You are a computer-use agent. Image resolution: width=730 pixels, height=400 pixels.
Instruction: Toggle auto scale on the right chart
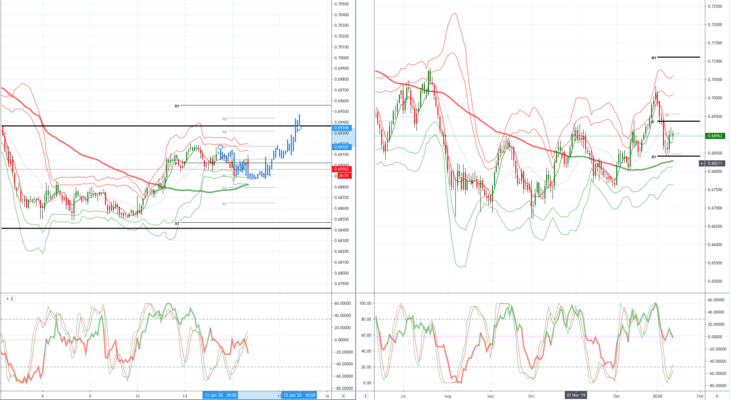[x=717, y=396]
